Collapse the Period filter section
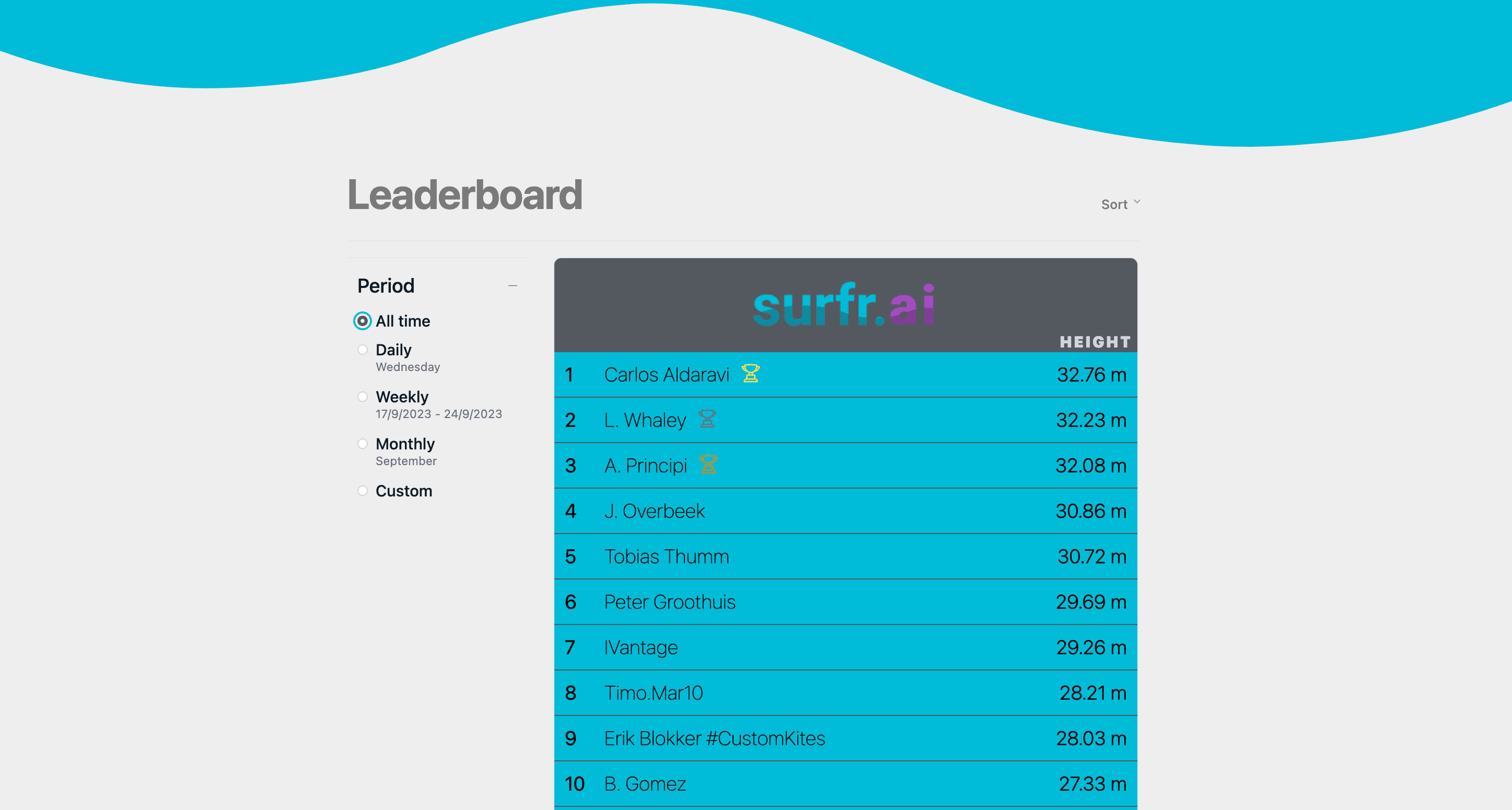 pyautogui.click(x=513, y=286)
